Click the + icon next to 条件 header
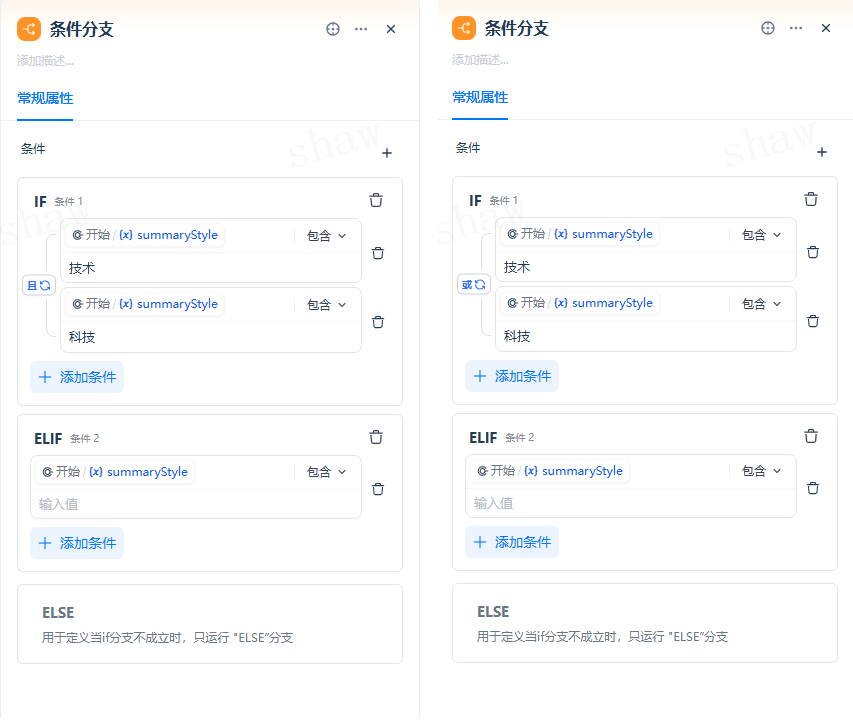Screen dimensions: 853x722 click(x=386, y=152)
